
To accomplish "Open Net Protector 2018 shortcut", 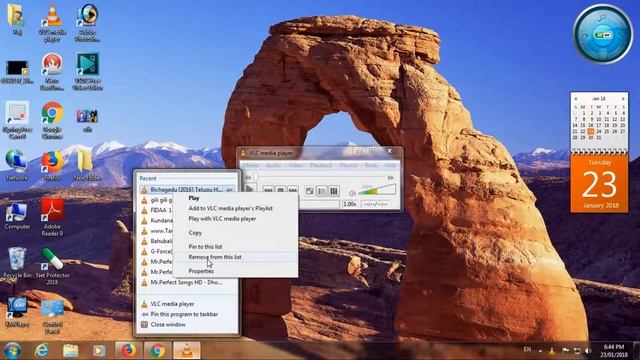I will pos(52,266).
